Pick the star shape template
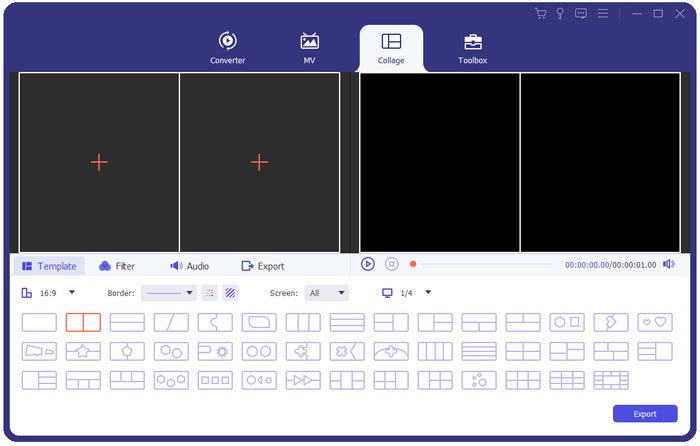 (x=83, y=351)
